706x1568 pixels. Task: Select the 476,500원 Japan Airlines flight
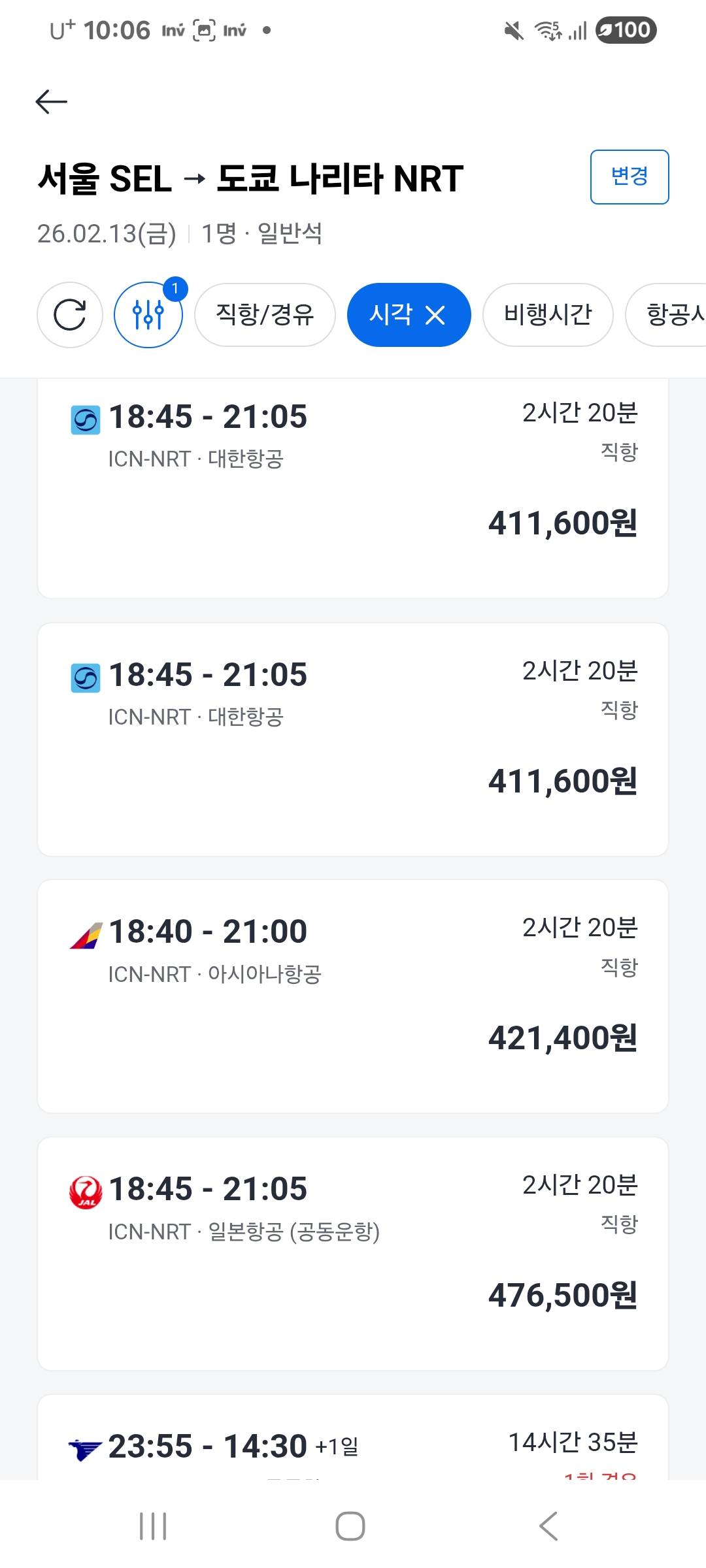[x=353, y=1253]
